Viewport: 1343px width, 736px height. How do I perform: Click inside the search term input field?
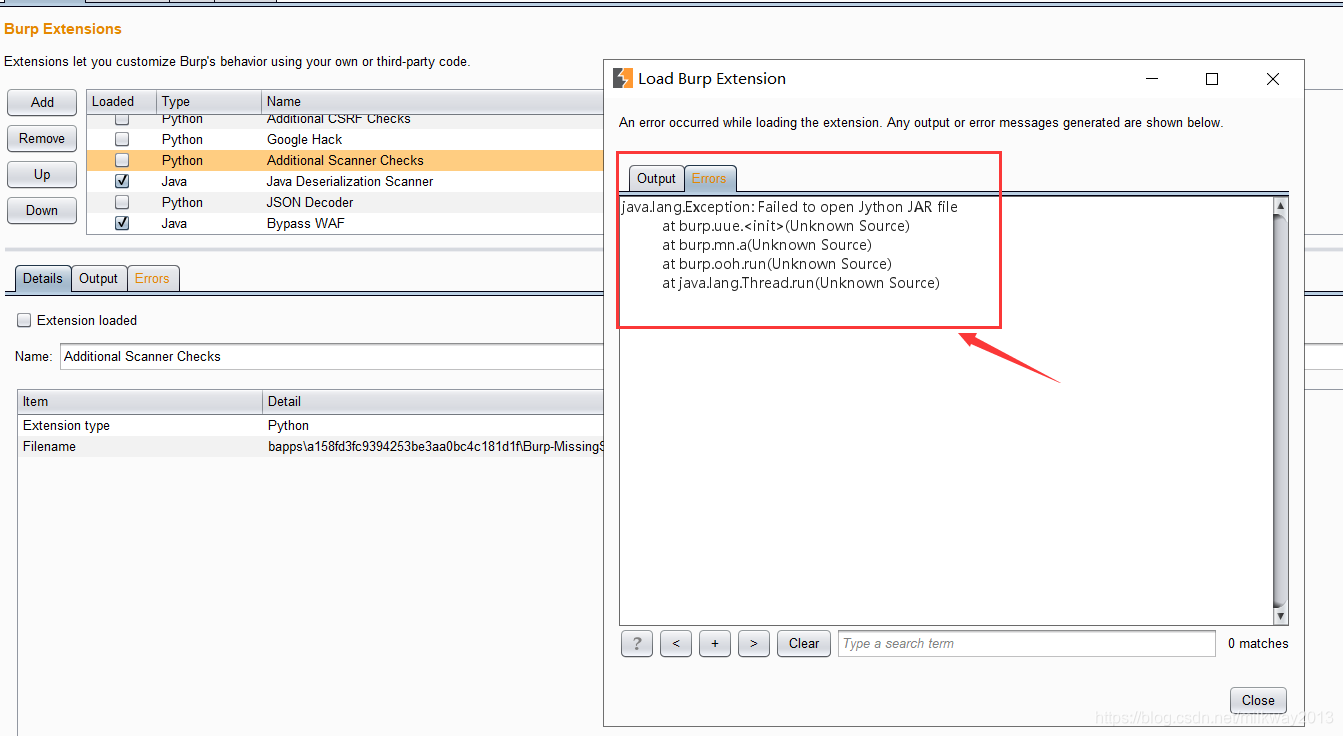(x=1025, y=643)
